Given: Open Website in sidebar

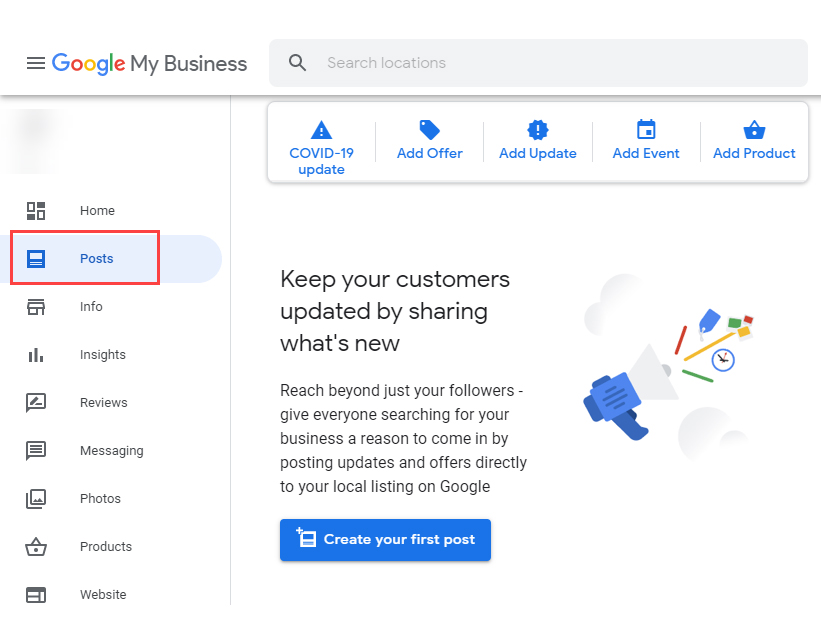Looking at the screenshot, I should [x=103, y=595].
